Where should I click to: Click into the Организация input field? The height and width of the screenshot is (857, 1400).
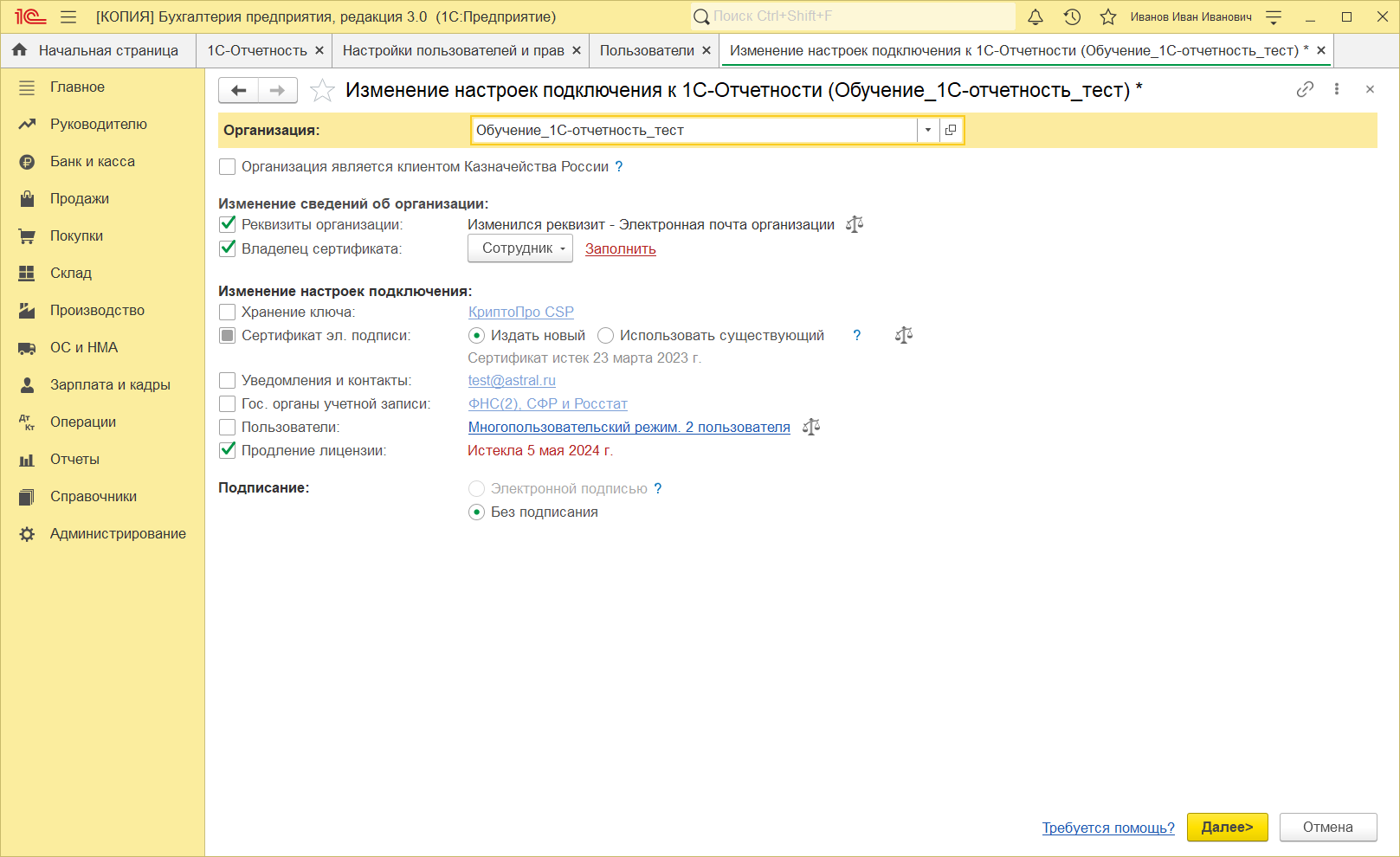pos(695,130)
